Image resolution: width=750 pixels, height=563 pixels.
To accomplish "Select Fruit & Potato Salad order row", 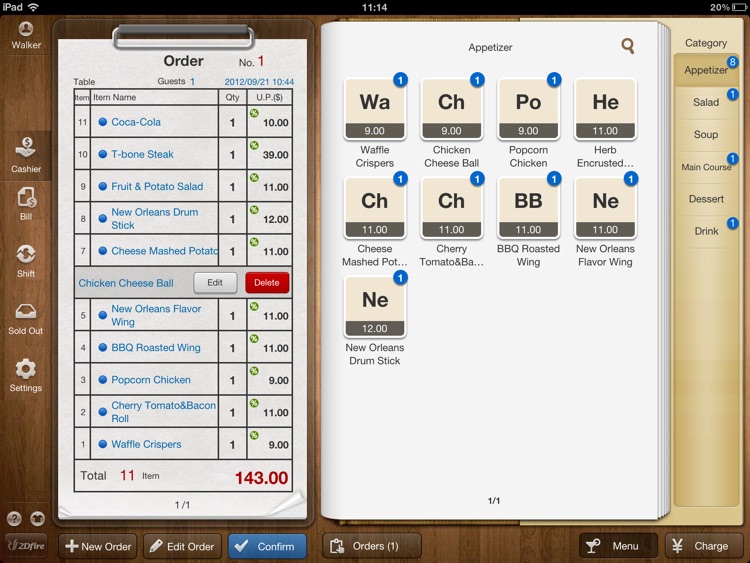I will point(183,187).
